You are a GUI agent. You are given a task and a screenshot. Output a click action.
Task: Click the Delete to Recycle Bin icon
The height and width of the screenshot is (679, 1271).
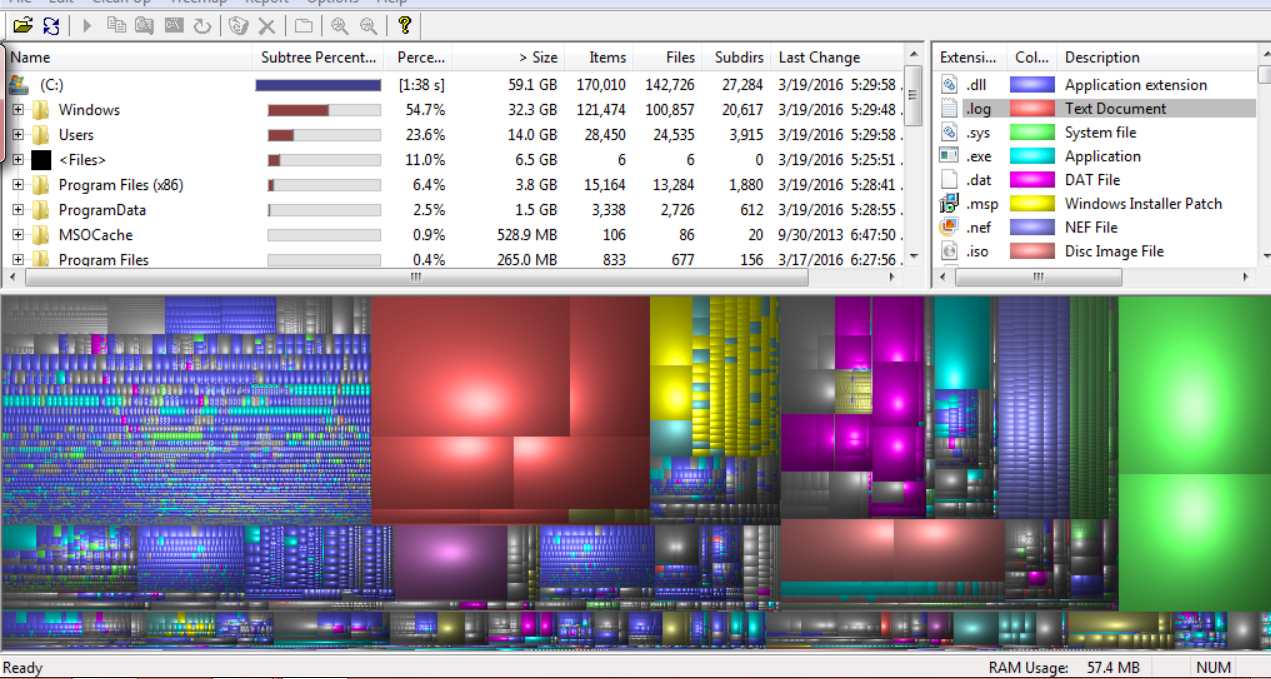[238, 25]
